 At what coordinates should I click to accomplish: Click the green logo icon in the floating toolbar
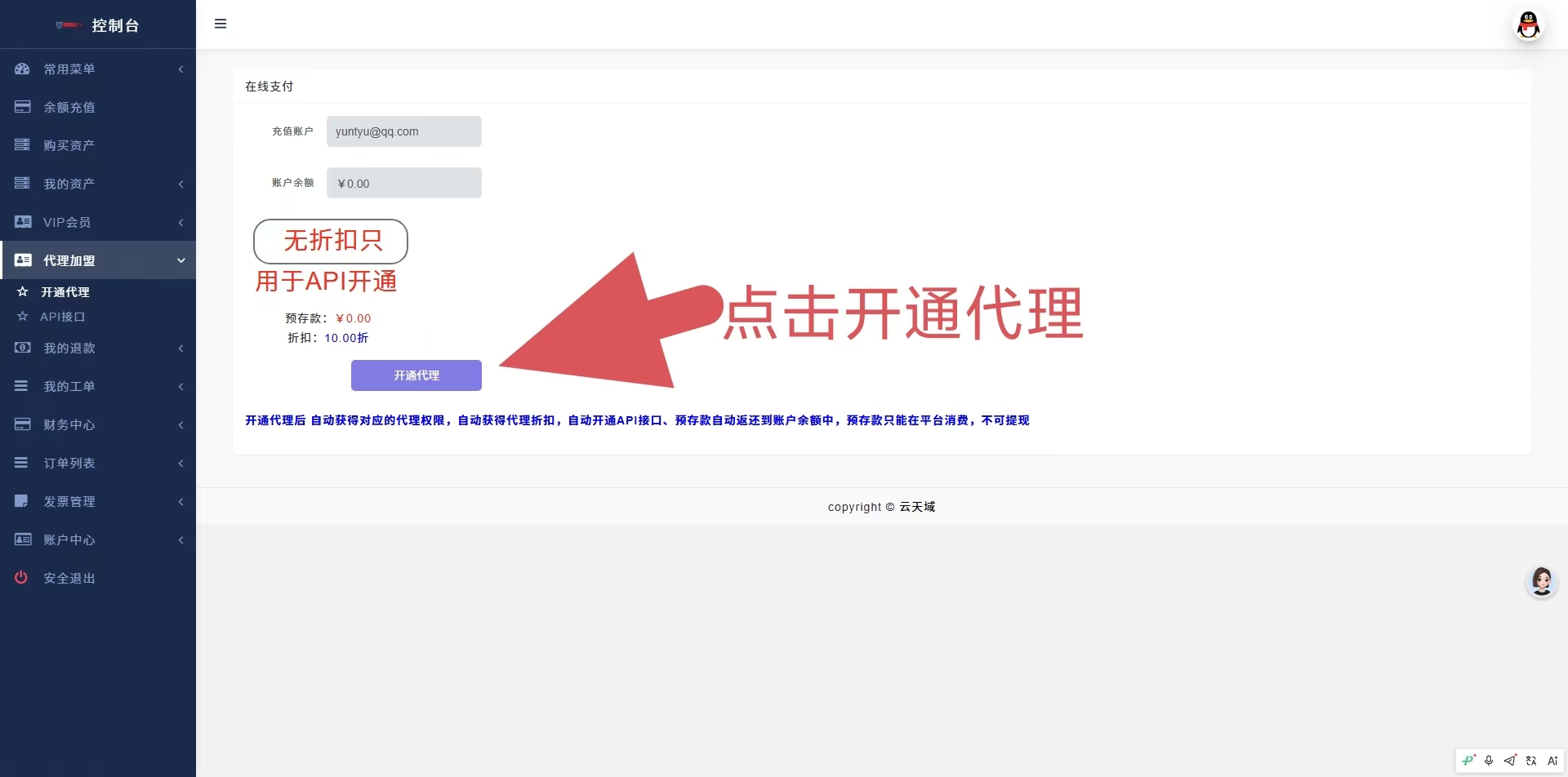coord(1468,760)
